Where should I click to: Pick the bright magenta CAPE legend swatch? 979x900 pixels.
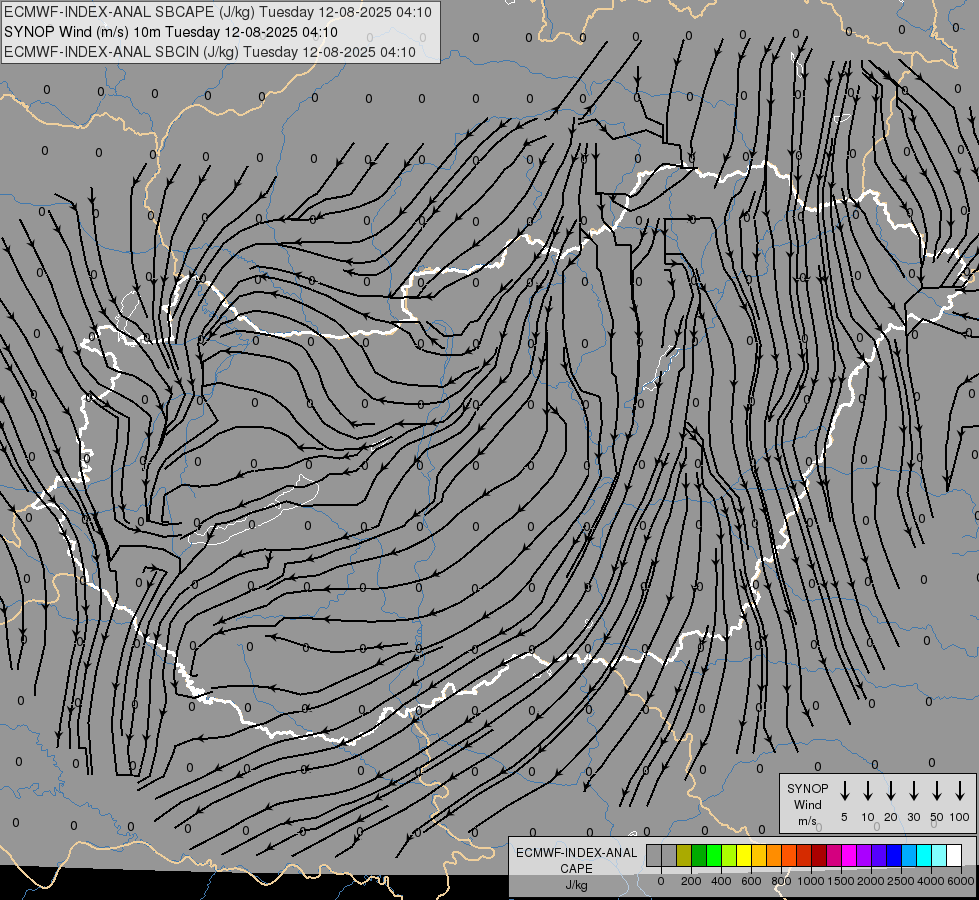click(849, 855)
